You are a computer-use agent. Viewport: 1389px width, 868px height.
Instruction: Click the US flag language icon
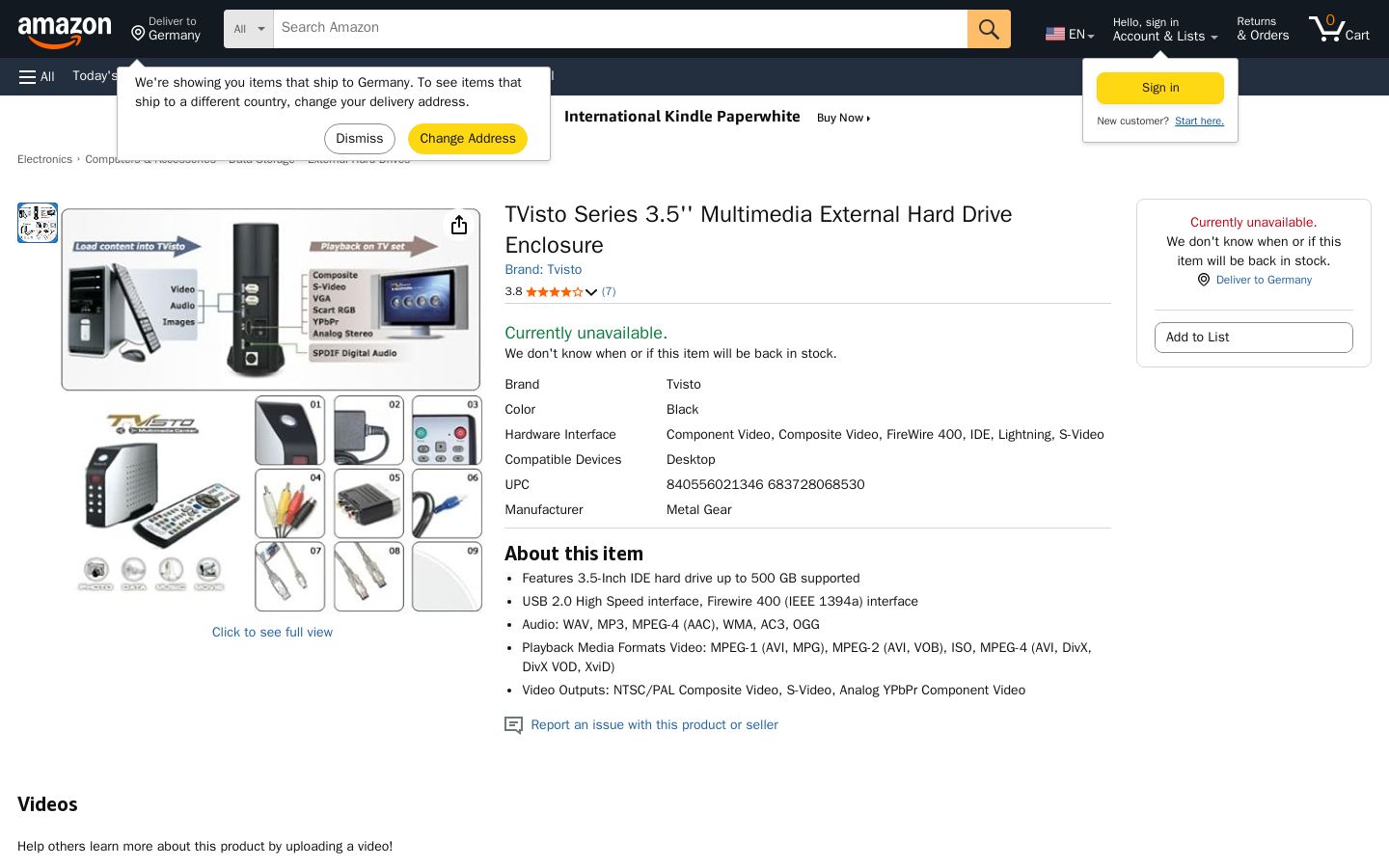coord(1055,34)
